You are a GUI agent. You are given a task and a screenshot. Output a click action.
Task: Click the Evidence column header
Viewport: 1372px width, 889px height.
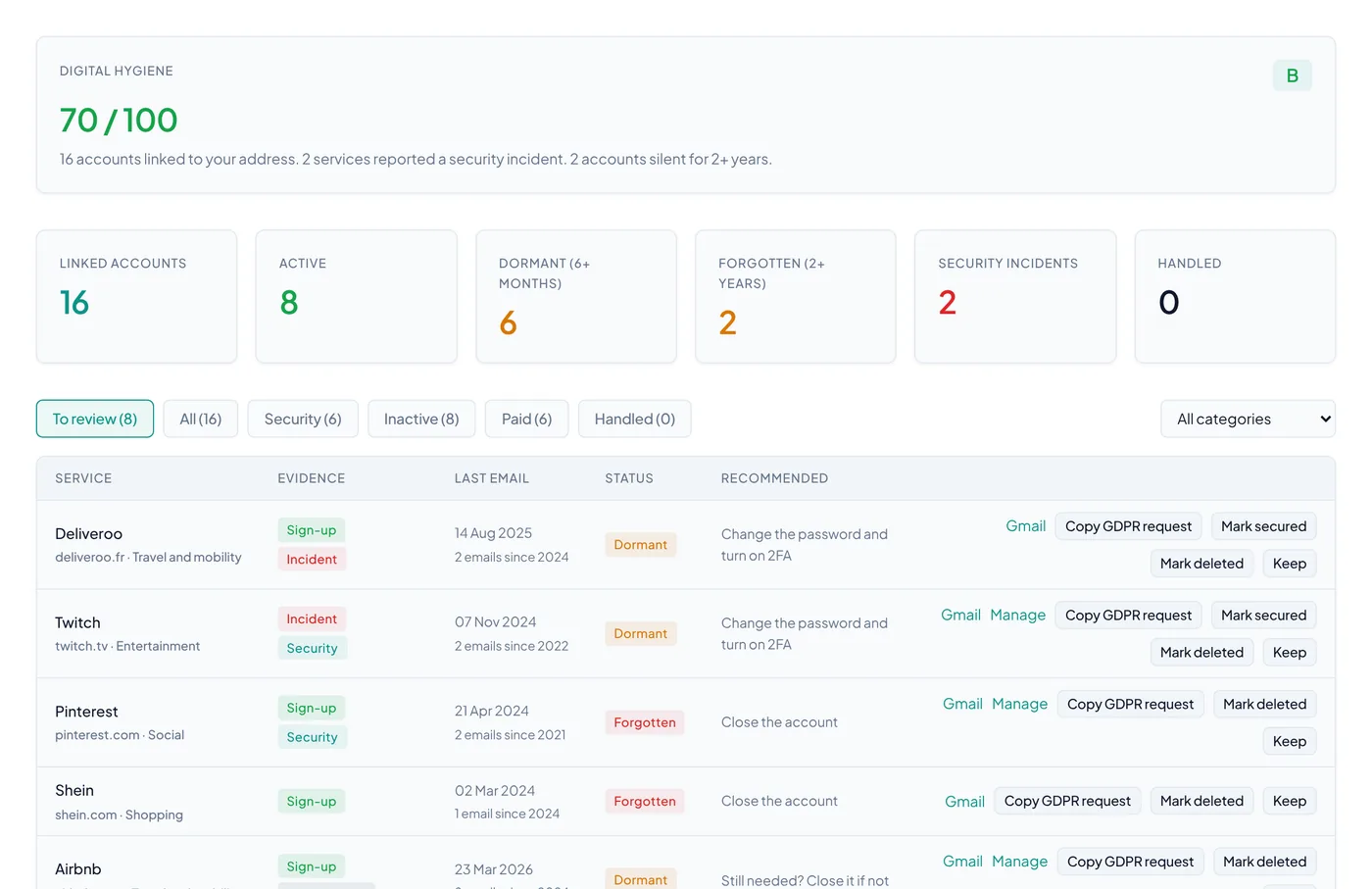click(312, 478)
